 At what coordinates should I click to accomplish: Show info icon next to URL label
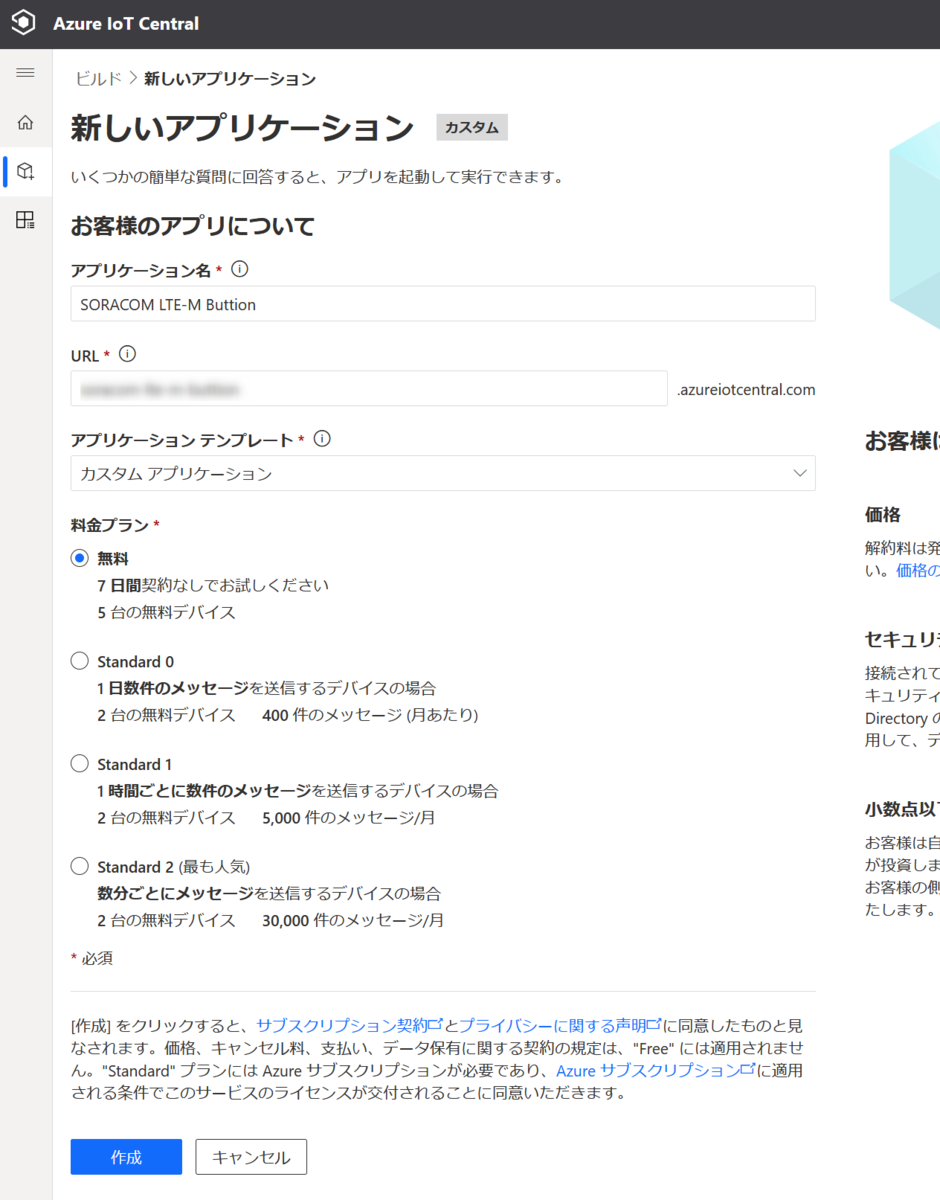point(127,354)
